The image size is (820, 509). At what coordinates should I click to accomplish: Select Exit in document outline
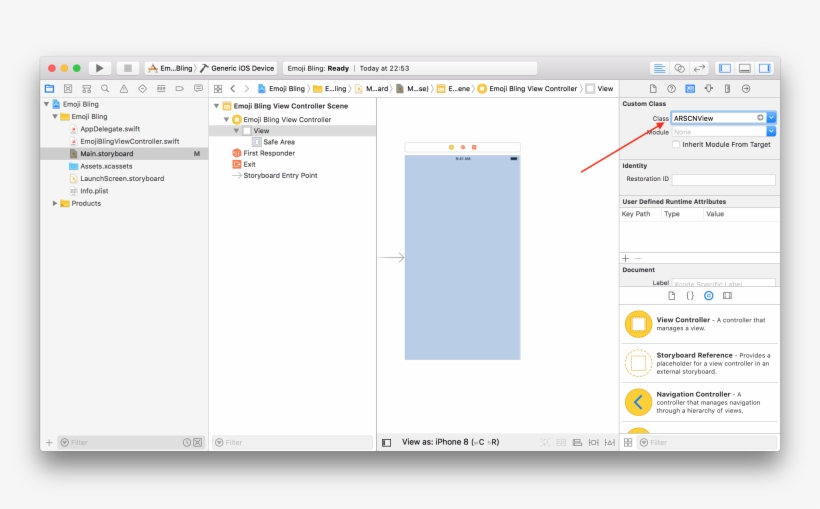point(244,164)
